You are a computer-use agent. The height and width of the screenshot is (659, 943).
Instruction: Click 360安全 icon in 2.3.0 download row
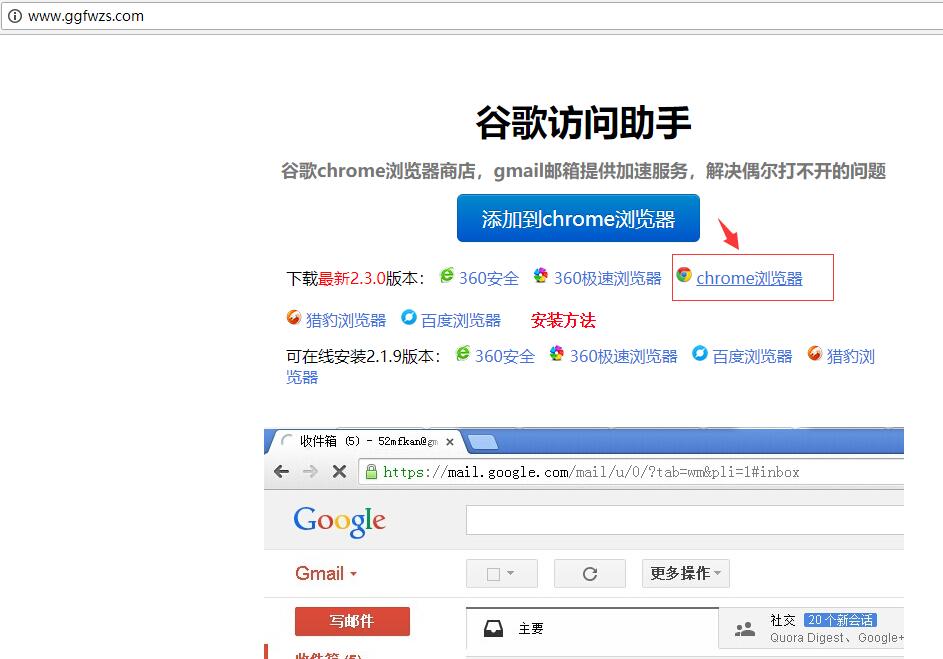[447, 275]
